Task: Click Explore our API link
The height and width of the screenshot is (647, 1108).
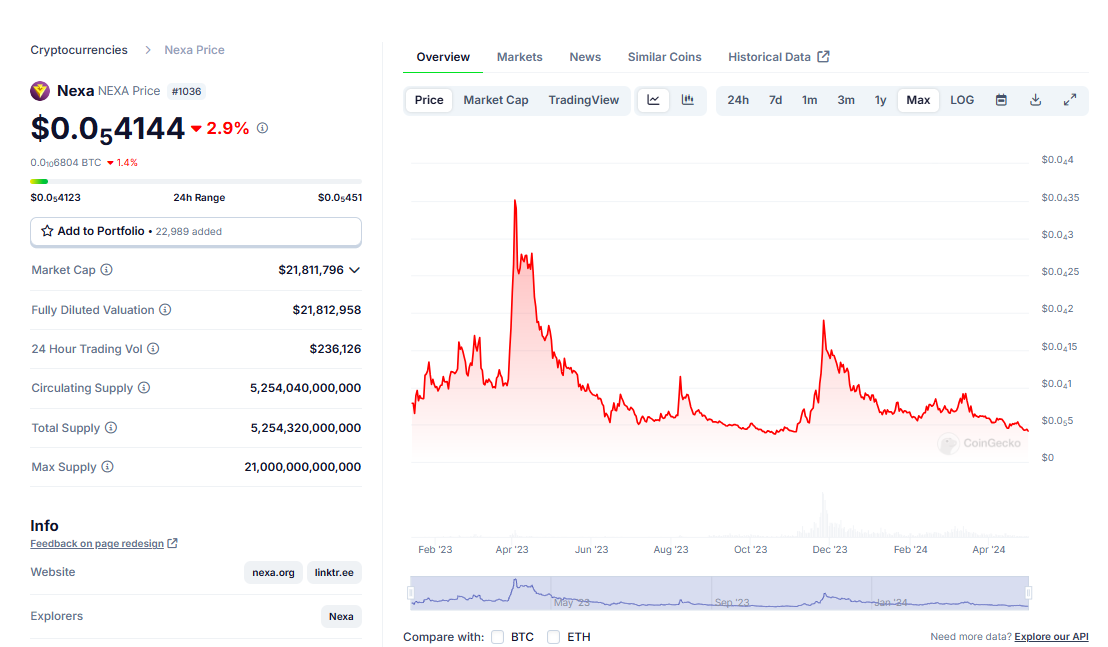Action: (x=1051, y=636)
